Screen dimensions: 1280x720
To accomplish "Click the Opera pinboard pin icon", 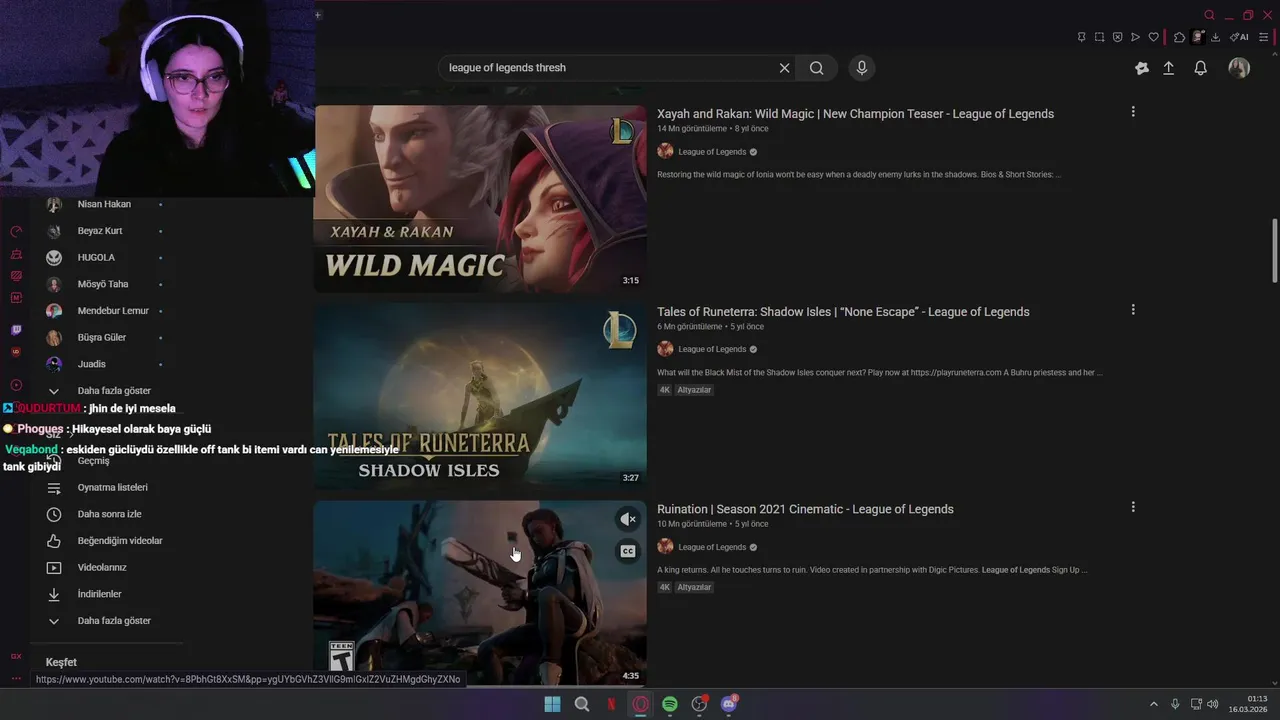I will (x=1081, y=37).
